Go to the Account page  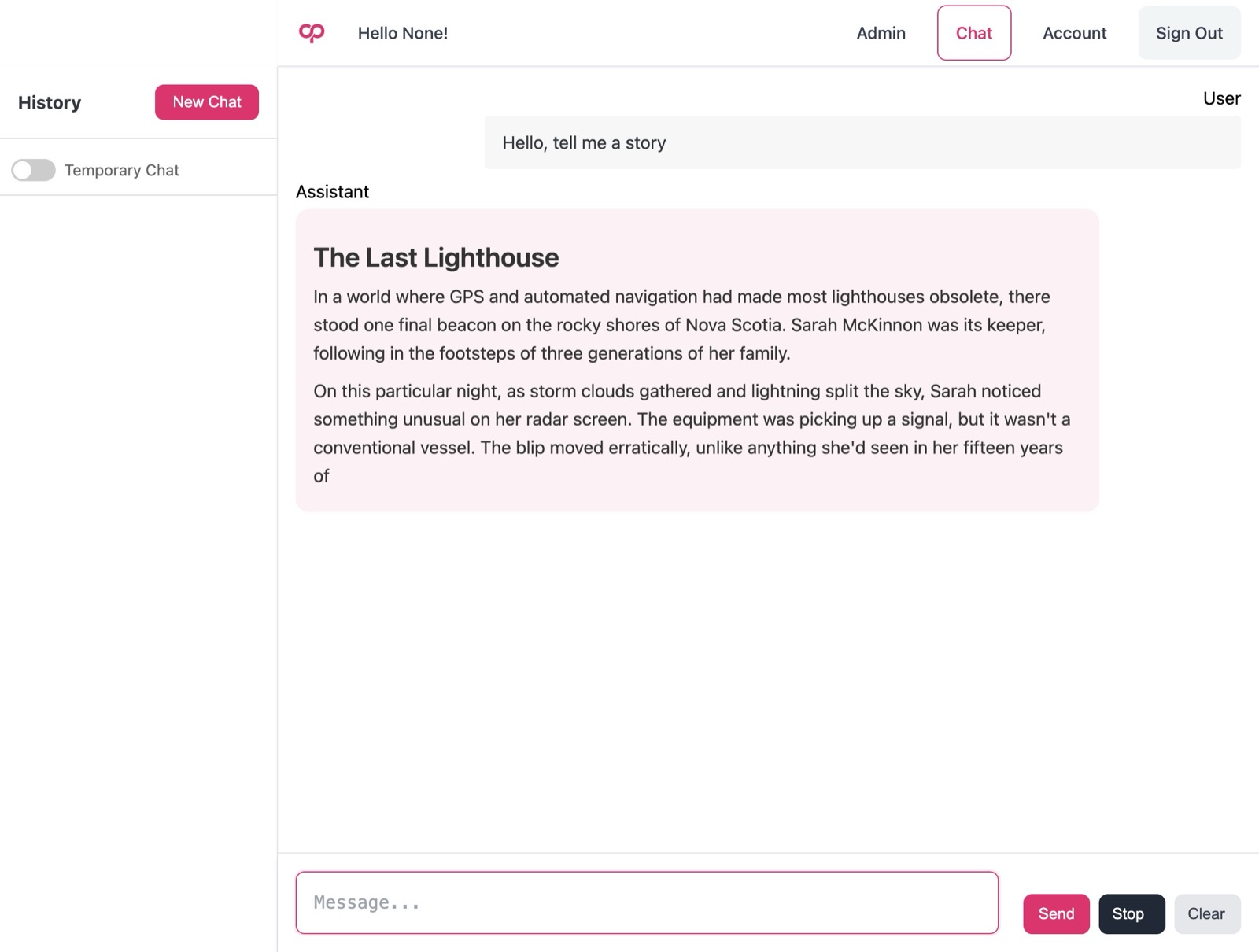1074,33
